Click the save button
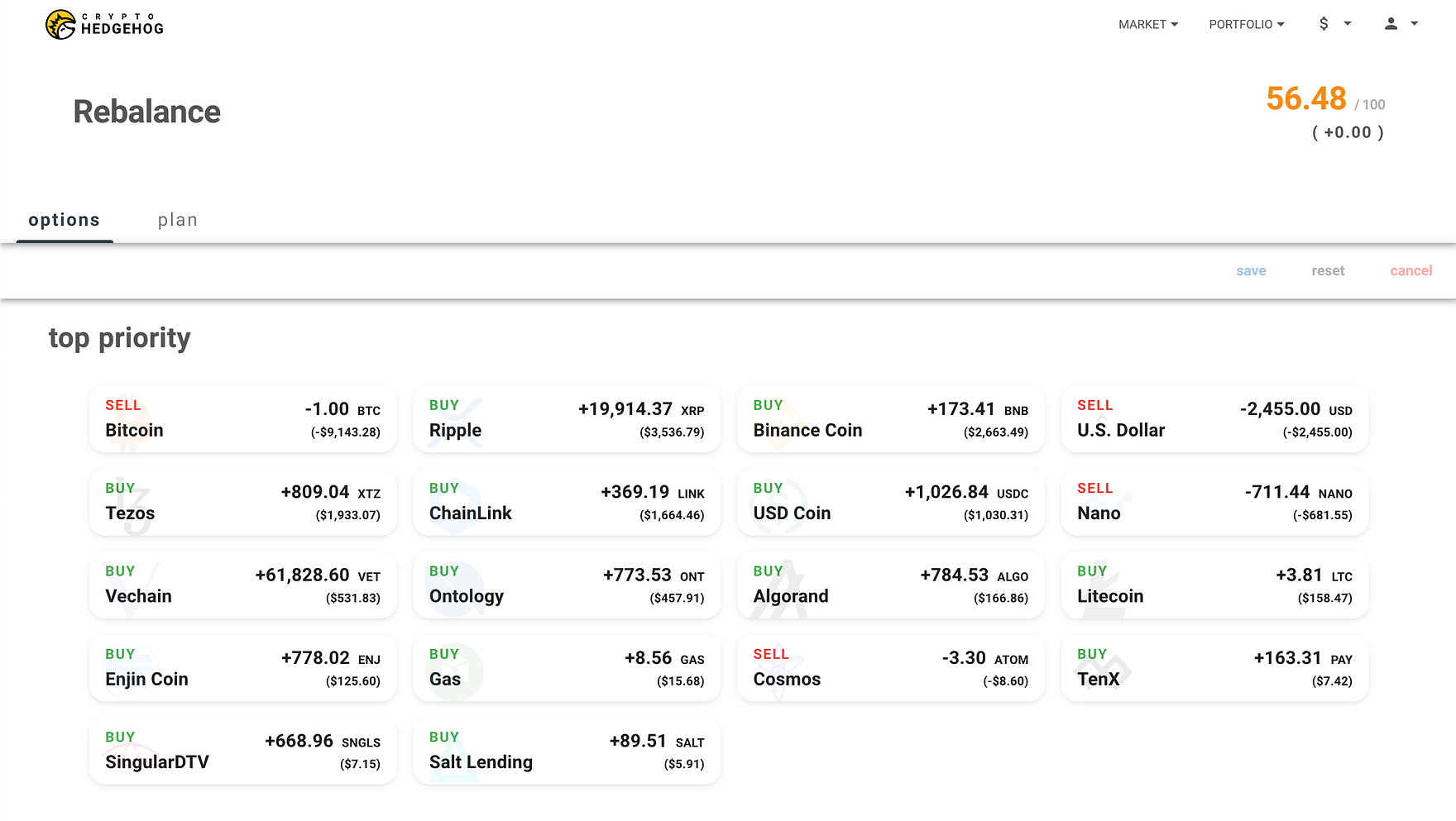Viewport: 1456px width, 821px height. pos(1251,271)
